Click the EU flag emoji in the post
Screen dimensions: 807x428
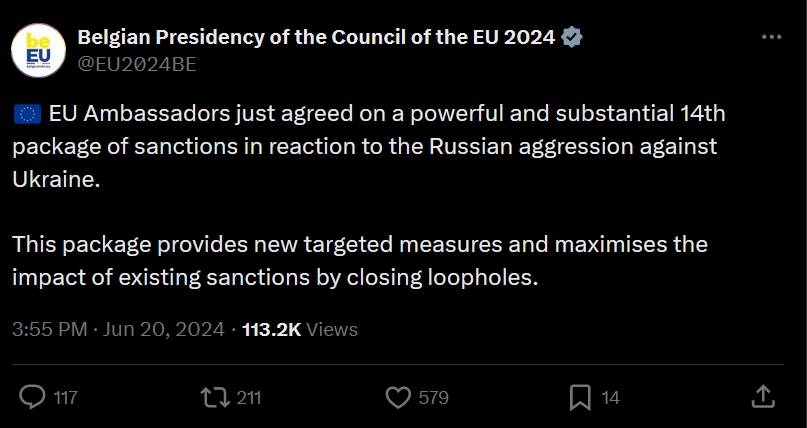pyautogui.click(x=27, y=114)
